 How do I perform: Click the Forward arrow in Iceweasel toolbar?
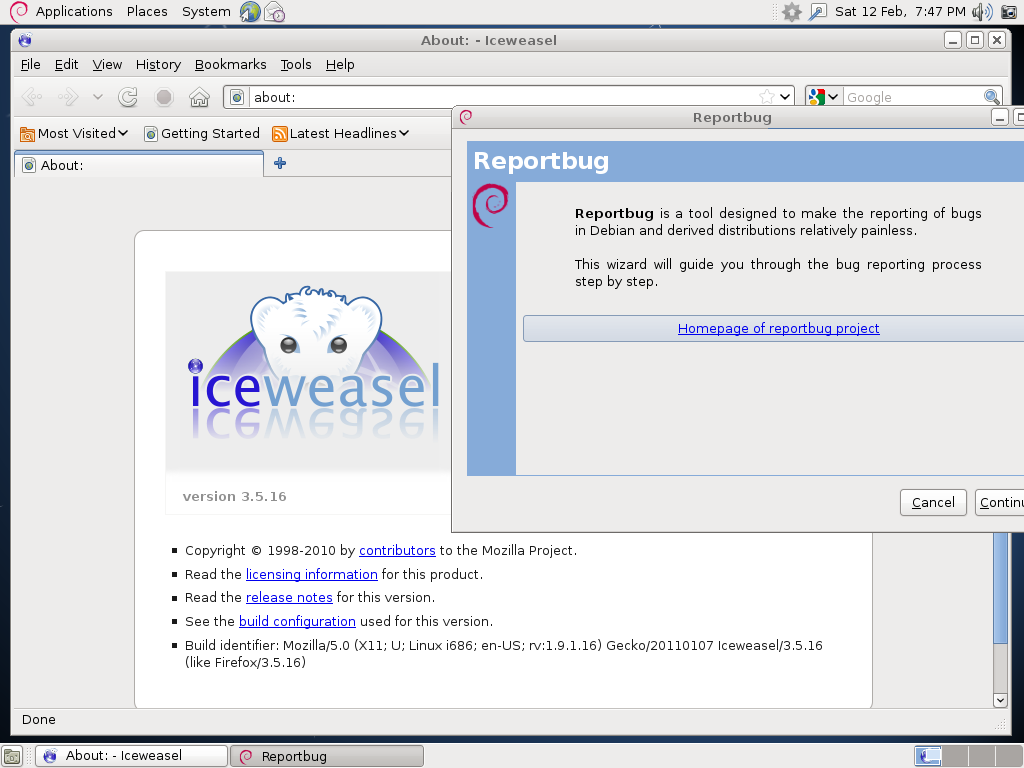tap(68, 97)
